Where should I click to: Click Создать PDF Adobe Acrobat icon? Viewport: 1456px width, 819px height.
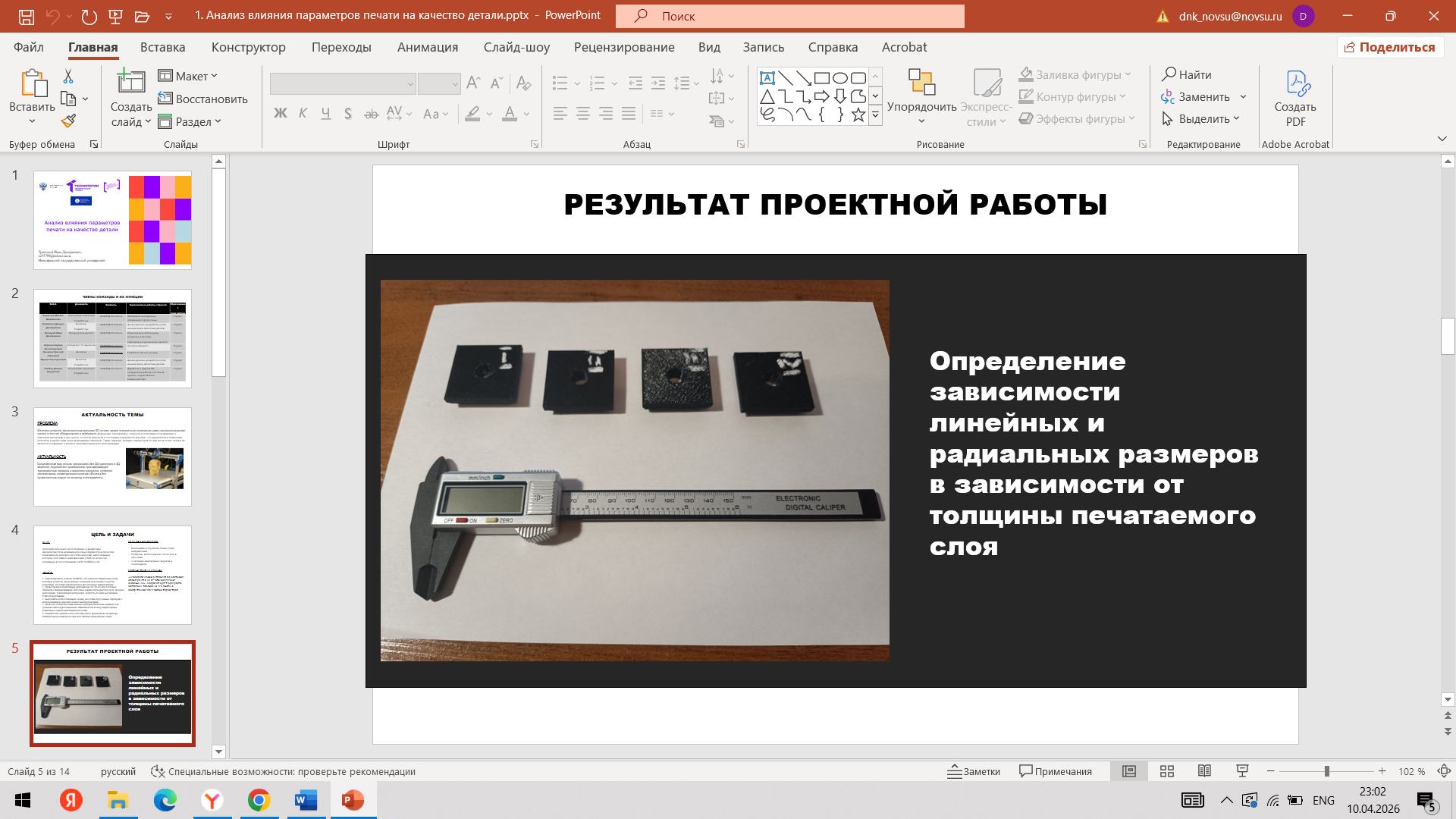pos(1295,99)
